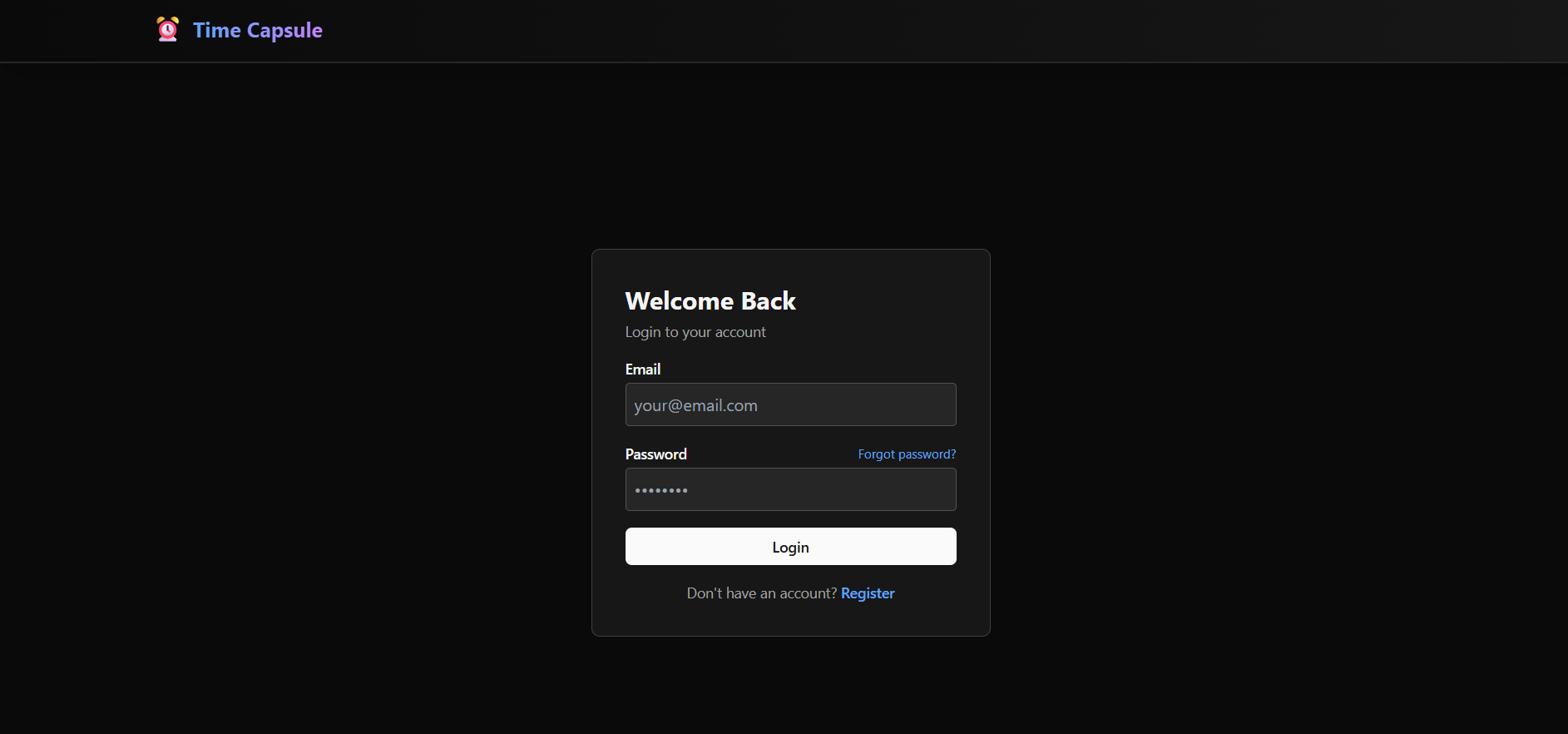Screen dimensions: 1568x734
Task: Click into the Password input field
Action: click(x=790, y=489)
